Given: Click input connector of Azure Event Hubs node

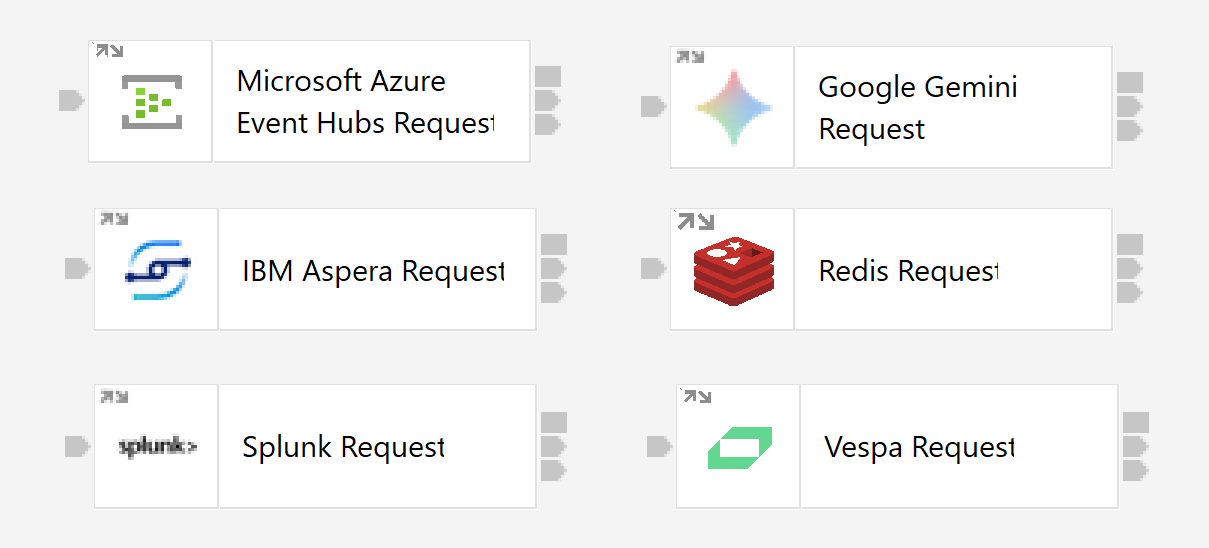Looking at the screenshot, I should tap(71, 101).
